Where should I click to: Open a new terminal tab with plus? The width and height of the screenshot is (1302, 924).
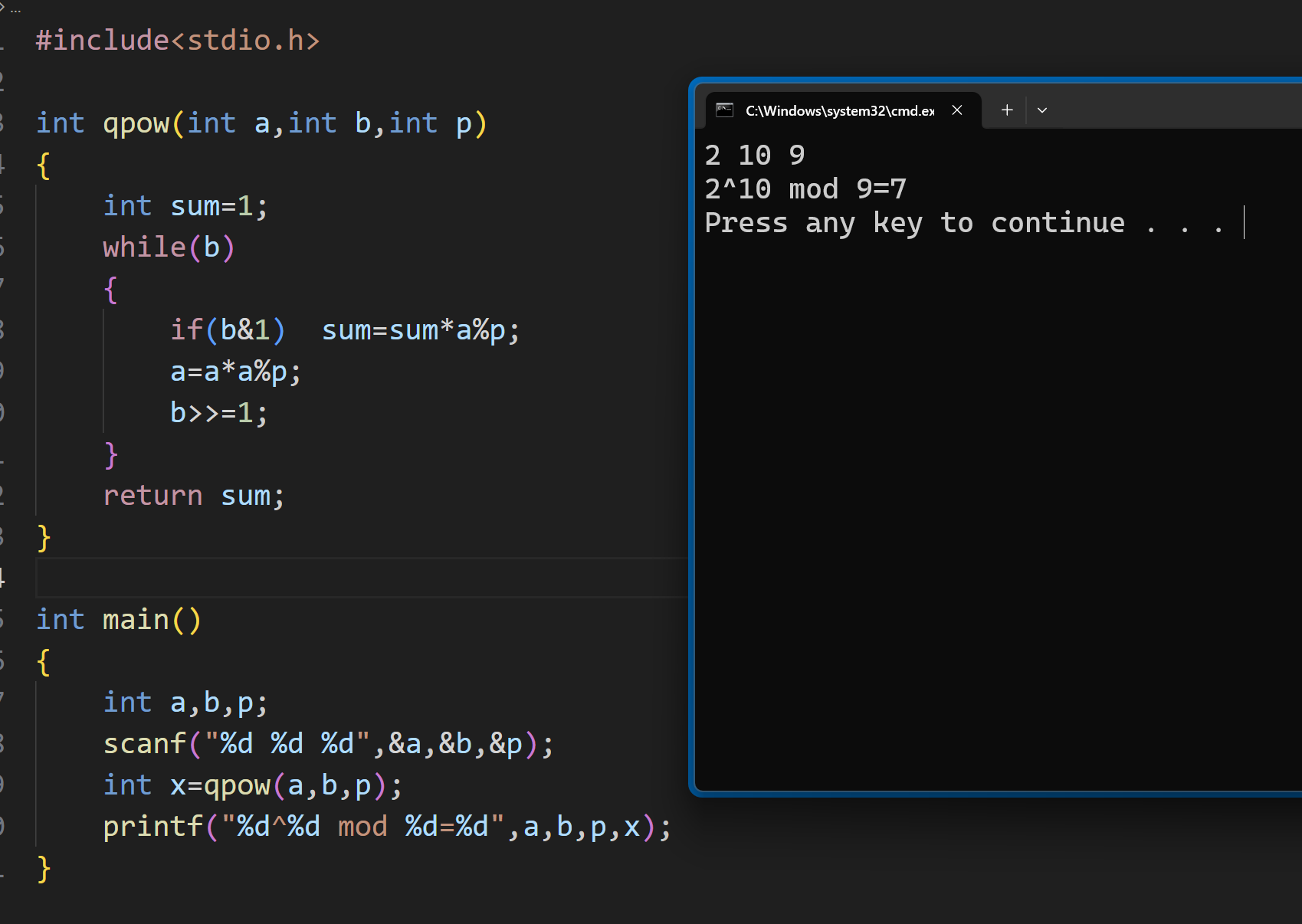1007,110
